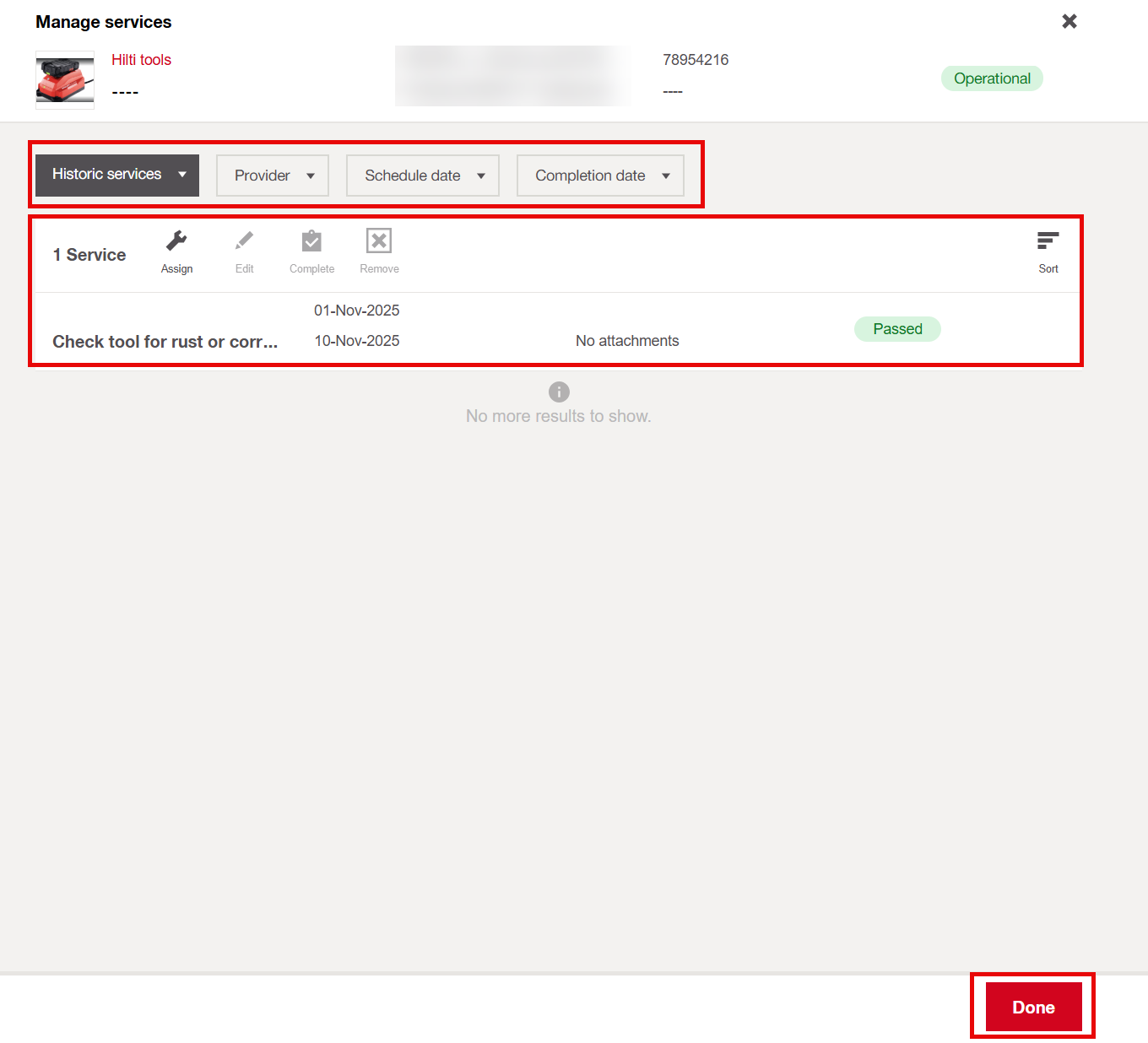The image size is (1148, 1043).
Task: Click the Hilti tool thumbnail image
Action: [65, 80]
